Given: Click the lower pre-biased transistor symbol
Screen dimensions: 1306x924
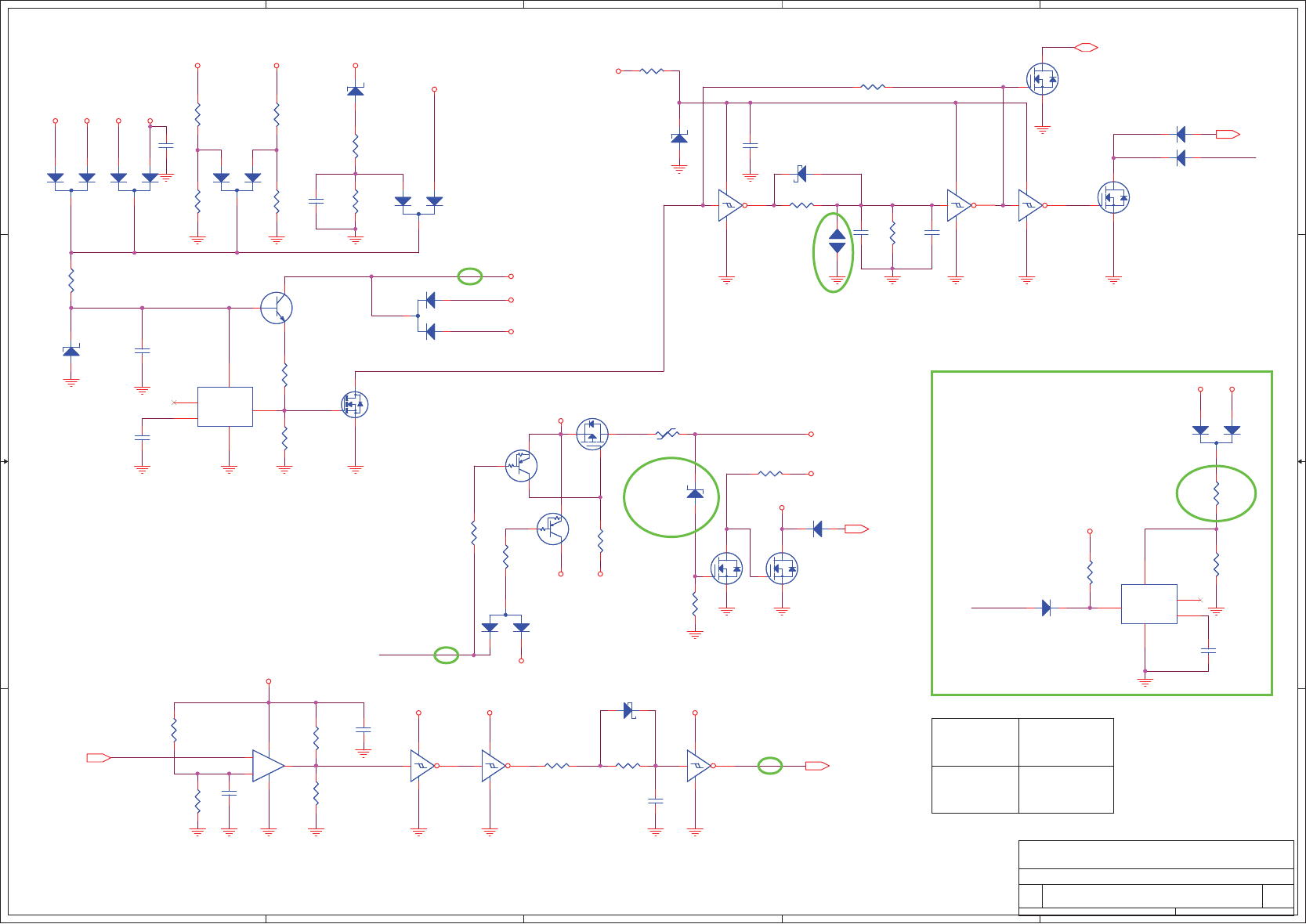Looking at the screenshot, I should [552, 529].
